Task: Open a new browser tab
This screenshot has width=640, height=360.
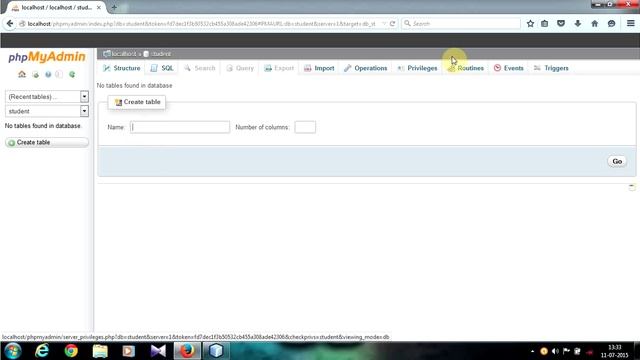Action: 114,7
